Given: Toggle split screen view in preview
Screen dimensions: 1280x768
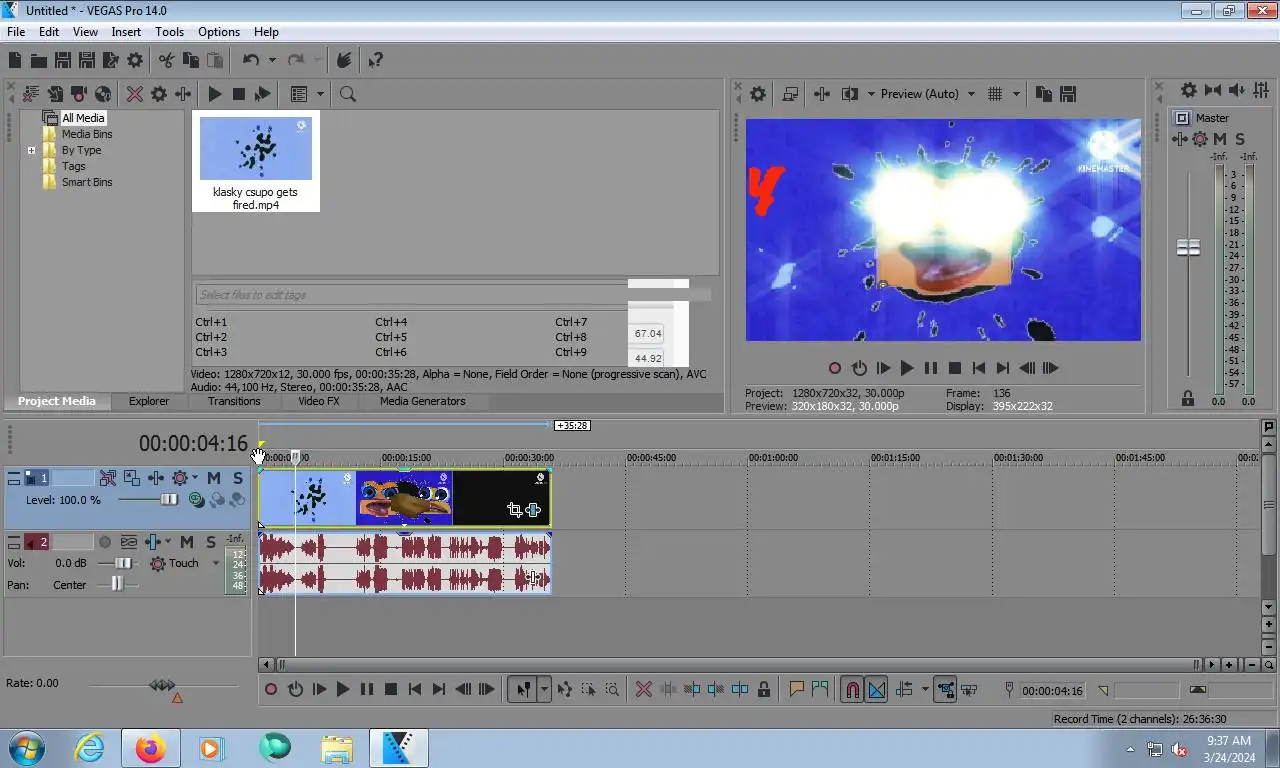Looking at the screenshot, I should (x=850, y=94).
